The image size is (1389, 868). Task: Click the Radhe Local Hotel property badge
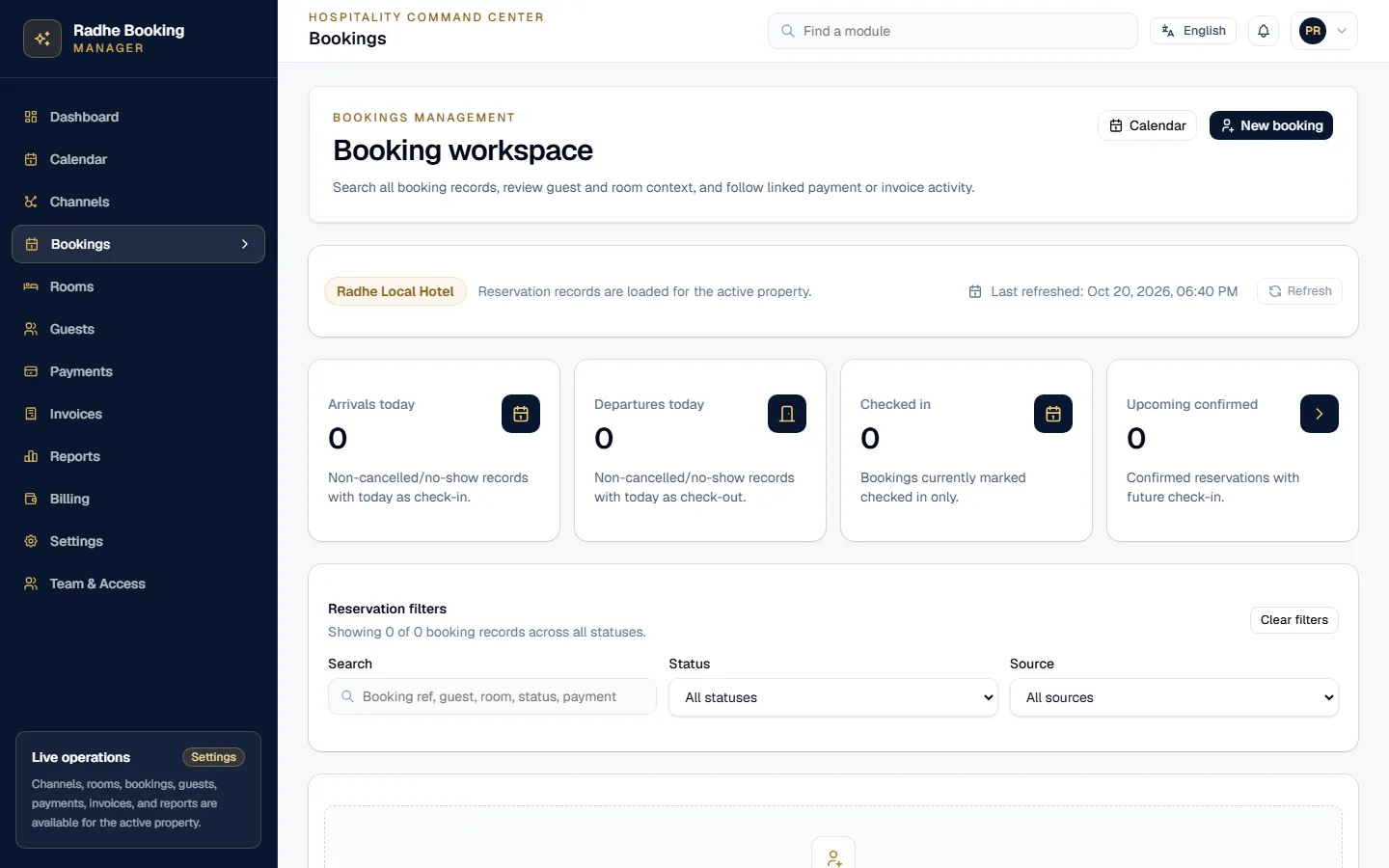(x=395, y=291)
